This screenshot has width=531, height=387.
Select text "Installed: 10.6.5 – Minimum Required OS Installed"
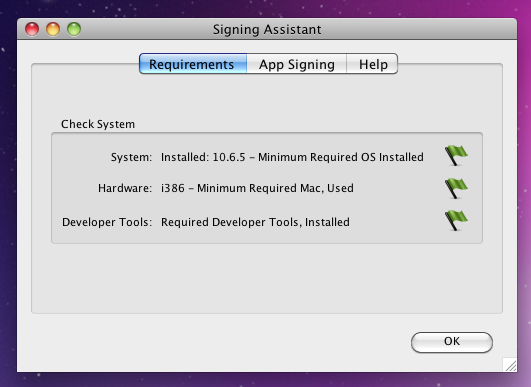coord(292,157)
